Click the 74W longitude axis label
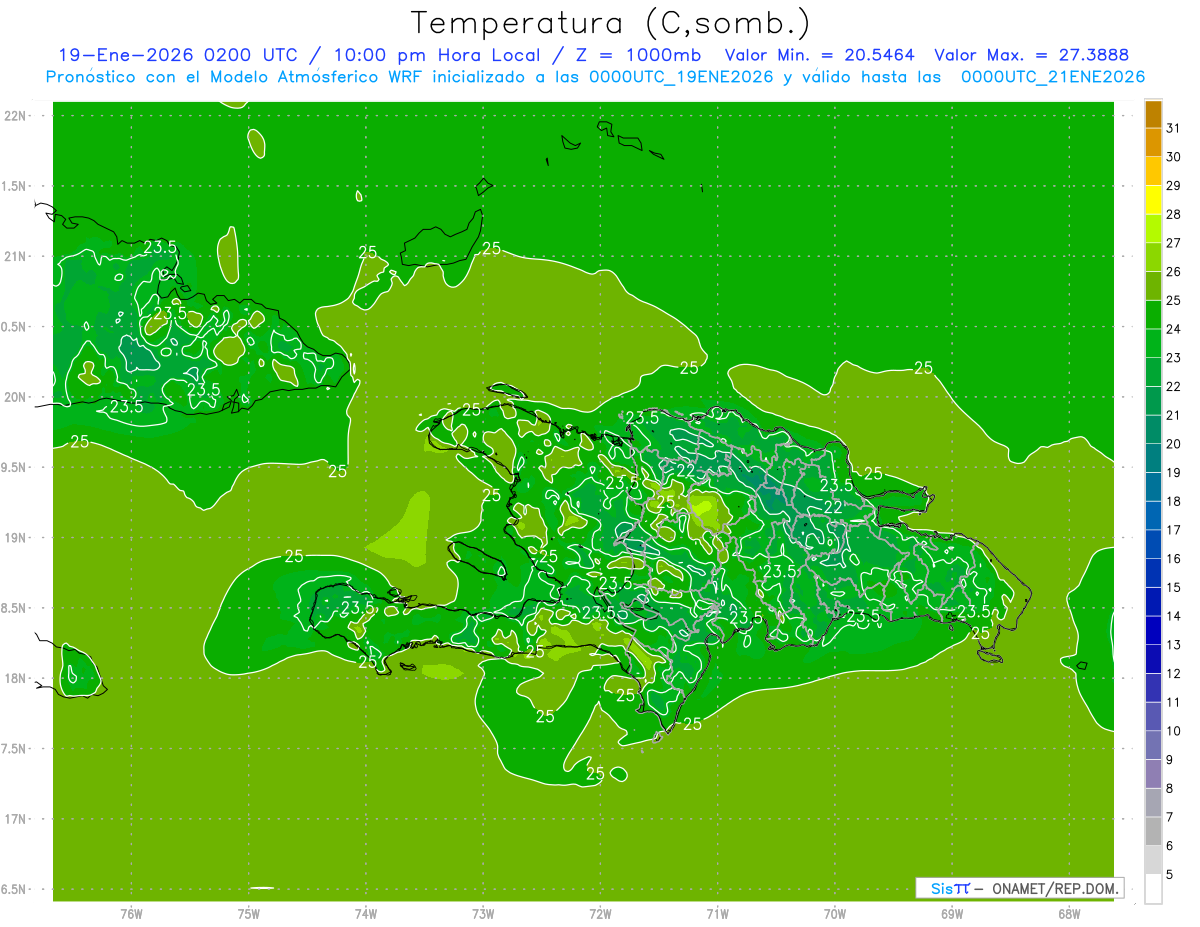1200x927 pixels. [366, 913]
